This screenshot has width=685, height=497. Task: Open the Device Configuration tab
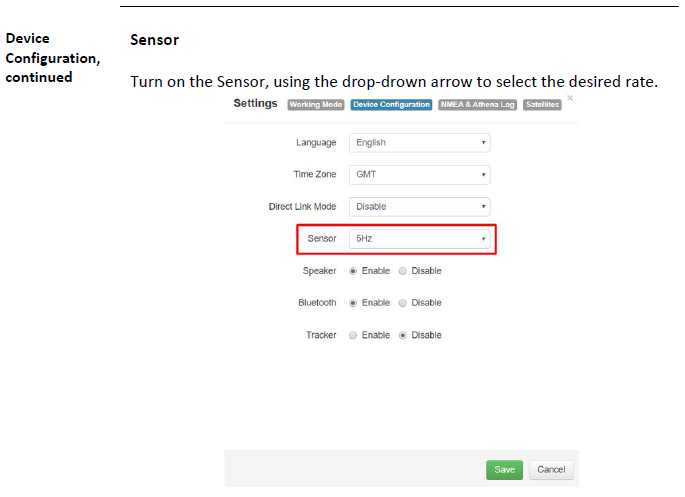pos(391,105)
